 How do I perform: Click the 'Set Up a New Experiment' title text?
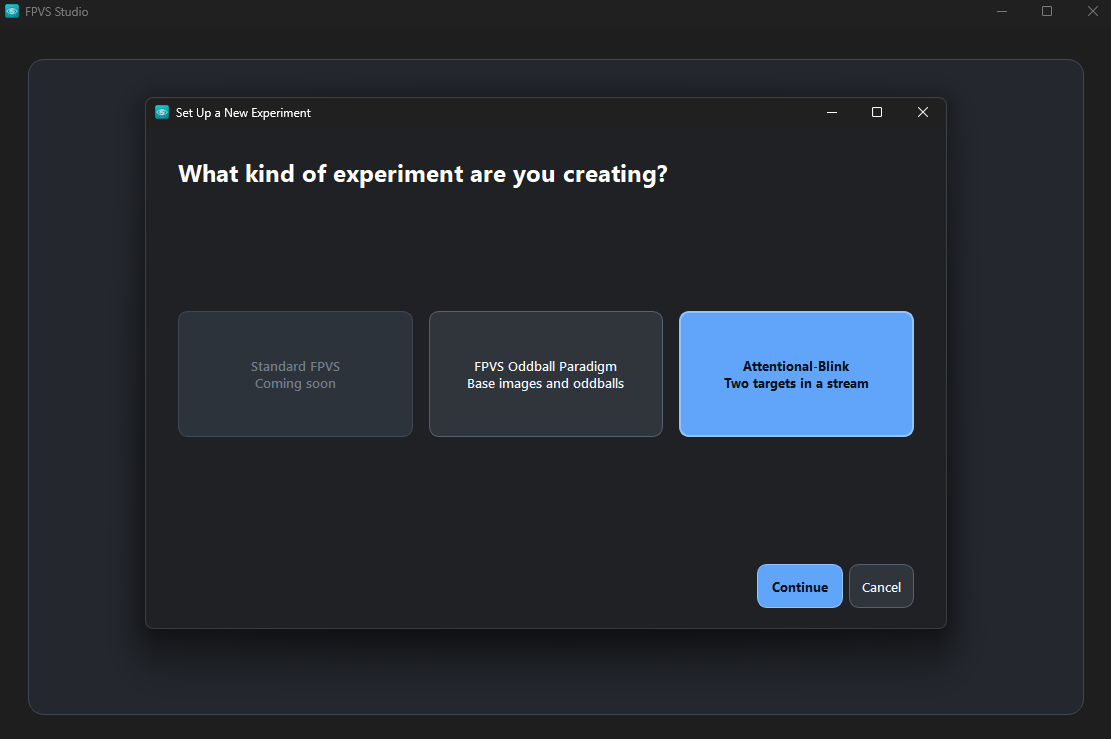[x=243, y=113]
